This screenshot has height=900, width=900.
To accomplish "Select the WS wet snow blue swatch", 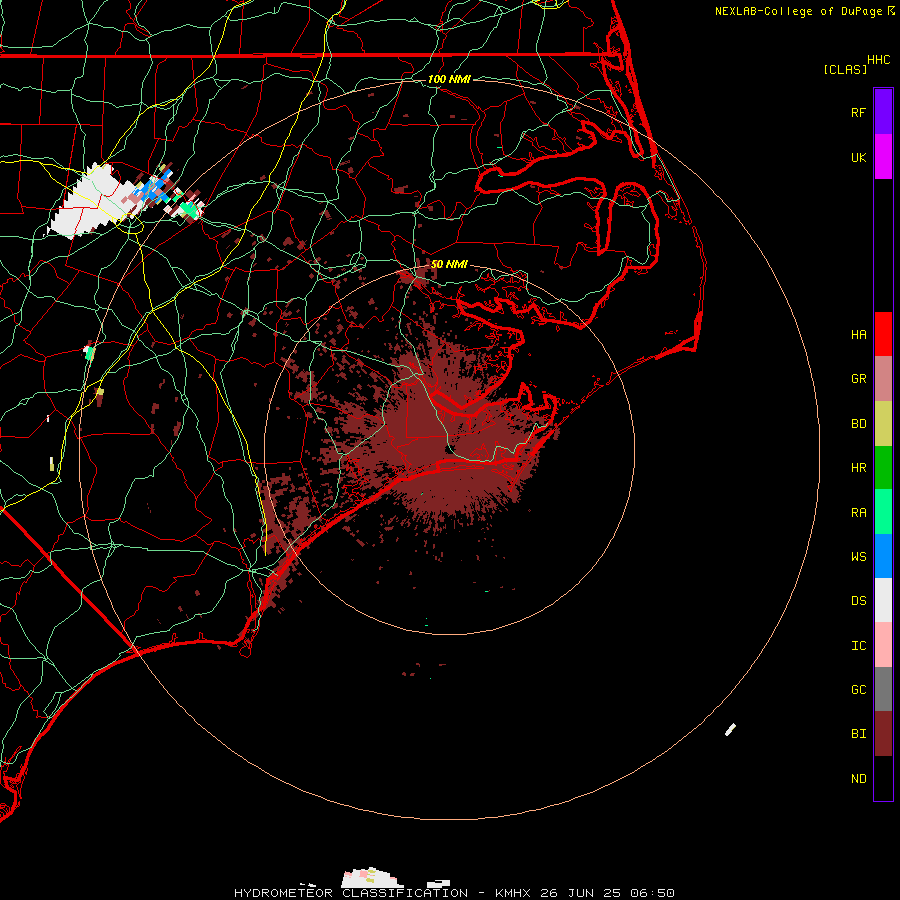I will point(883,556).
